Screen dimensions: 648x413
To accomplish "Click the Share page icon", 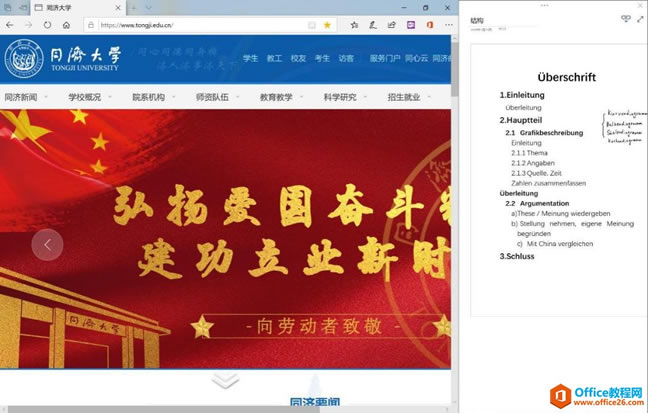I will [392, 25].
